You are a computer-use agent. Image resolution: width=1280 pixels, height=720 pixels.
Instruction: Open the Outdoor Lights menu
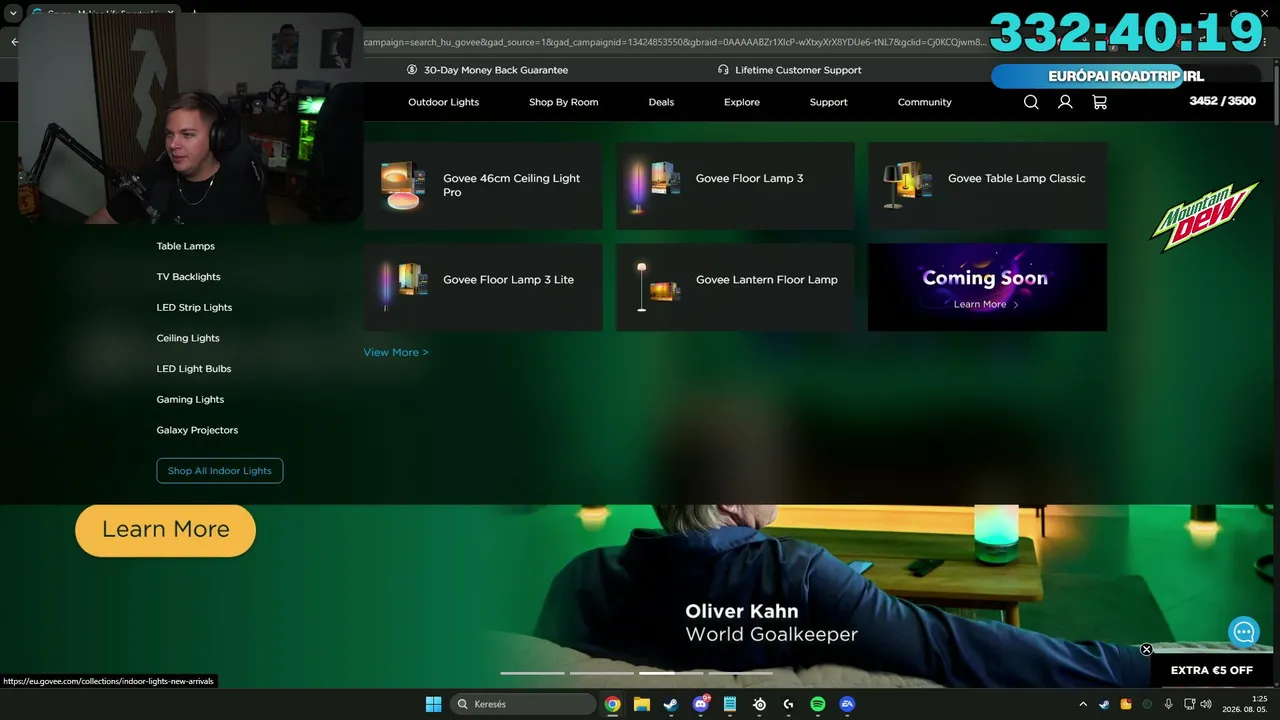(x=443, y=102)
